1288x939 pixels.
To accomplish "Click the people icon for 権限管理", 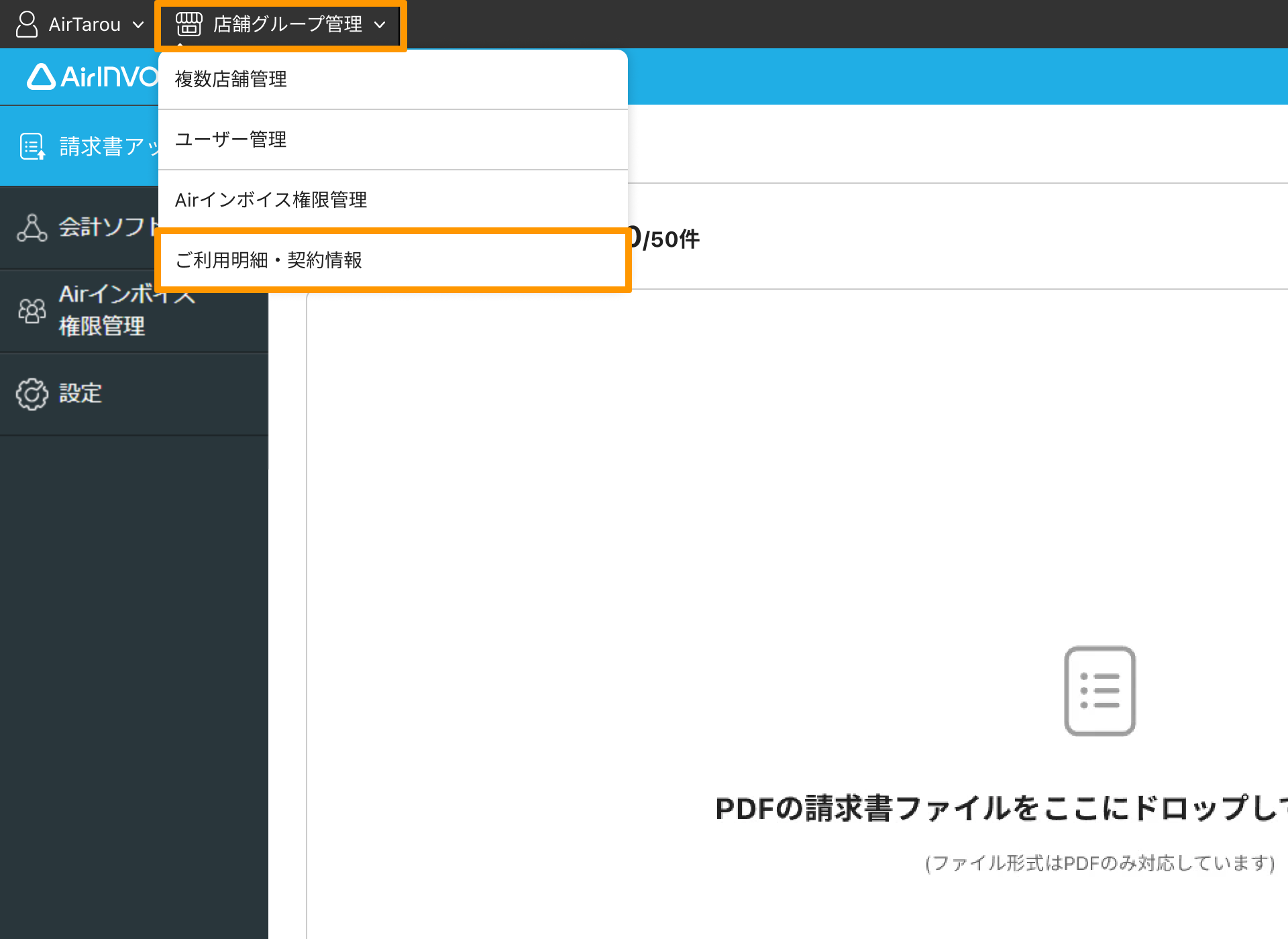I will [x=32, y=311].
